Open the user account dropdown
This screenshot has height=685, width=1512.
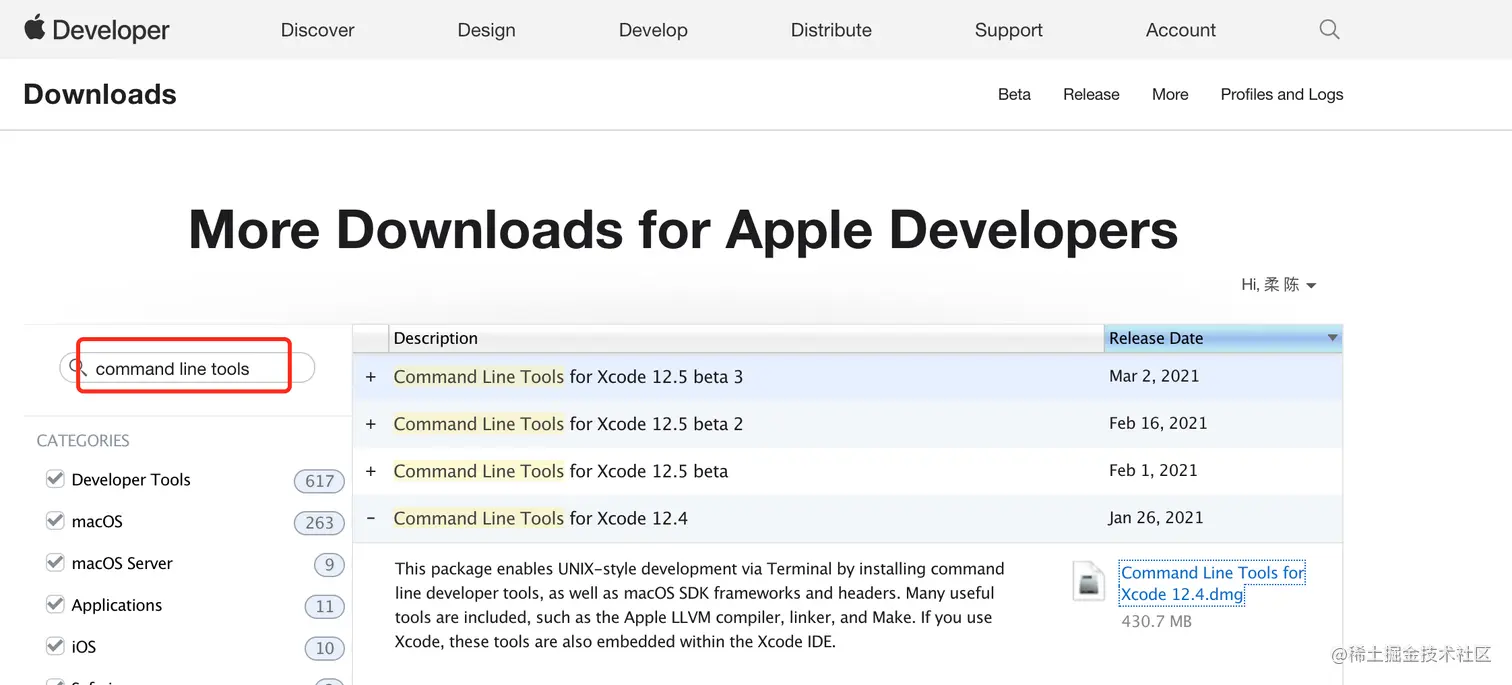(1279, 285)
